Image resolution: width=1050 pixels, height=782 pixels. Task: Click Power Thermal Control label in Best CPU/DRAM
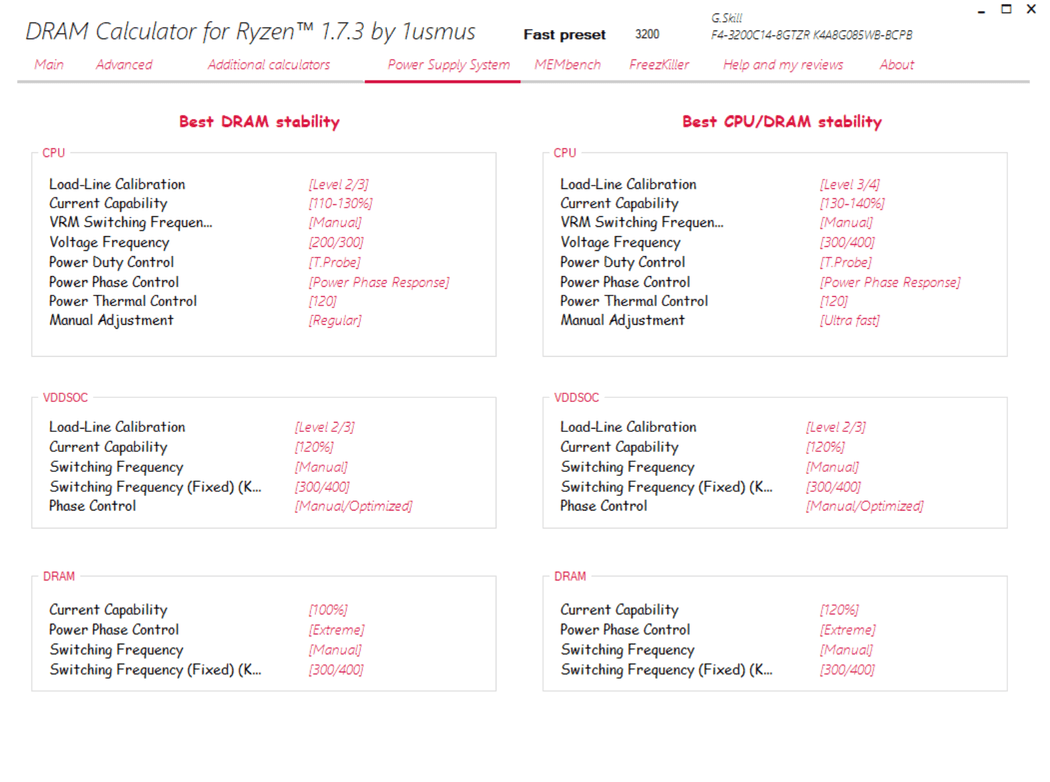tap(634, 301)
